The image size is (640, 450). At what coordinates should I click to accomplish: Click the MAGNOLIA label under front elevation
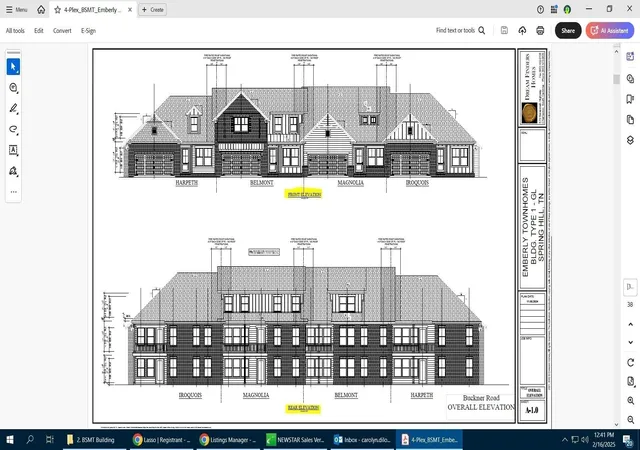point(351,183)
